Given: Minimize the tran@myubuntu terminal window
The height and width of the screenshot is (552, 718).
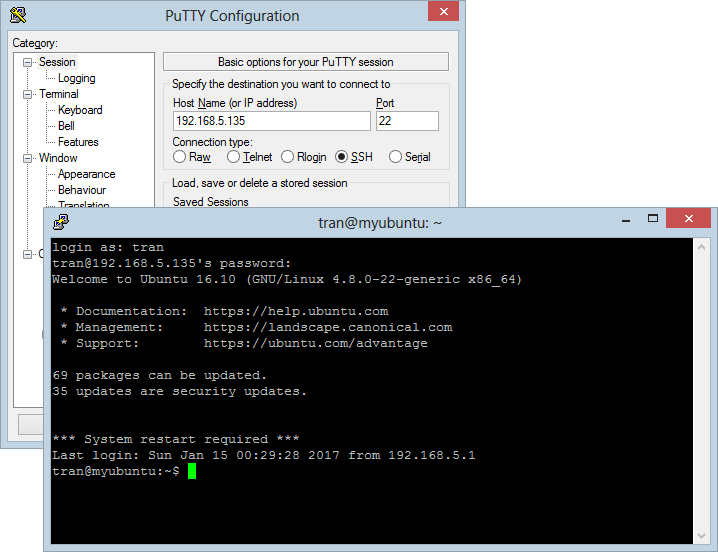Looking at the screenshot, I should click(626, 220).
